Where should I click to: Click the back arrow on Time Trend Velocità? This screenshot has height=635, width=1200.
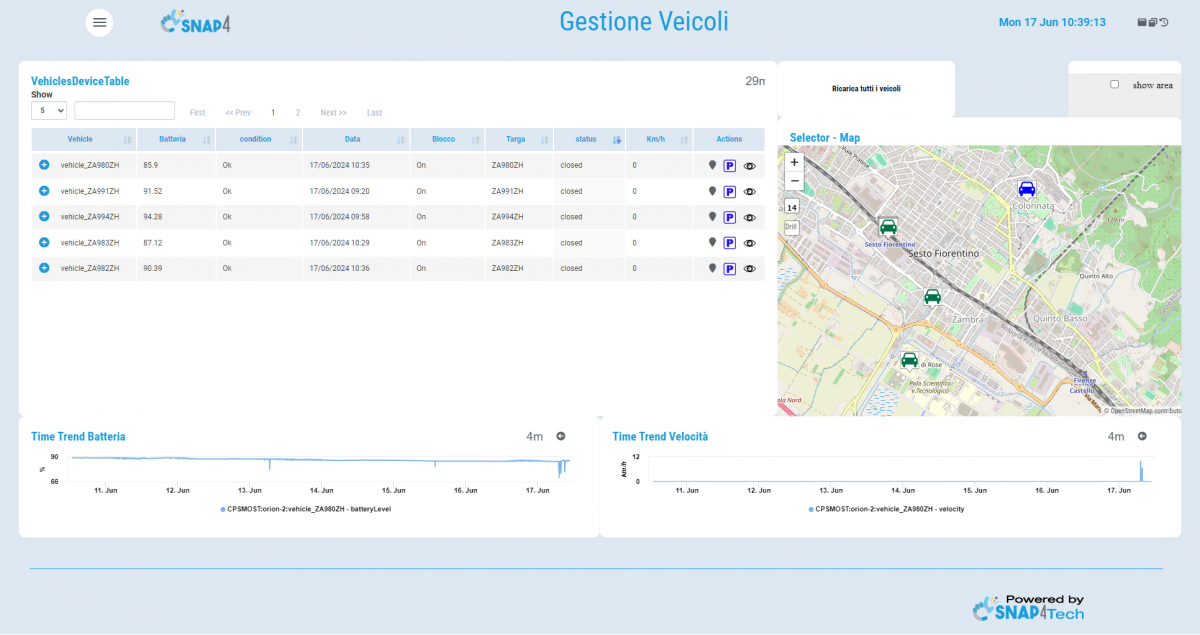click(1142, 436)
